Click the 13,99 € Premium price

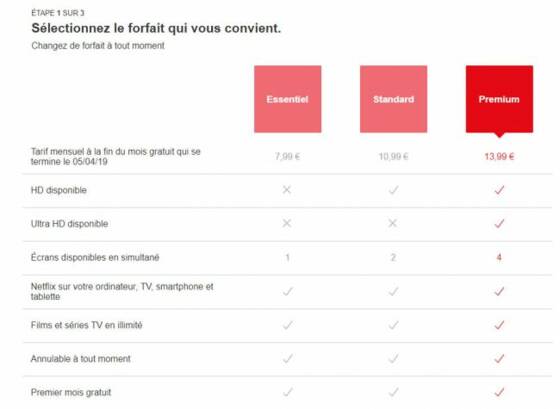point(499,156)
